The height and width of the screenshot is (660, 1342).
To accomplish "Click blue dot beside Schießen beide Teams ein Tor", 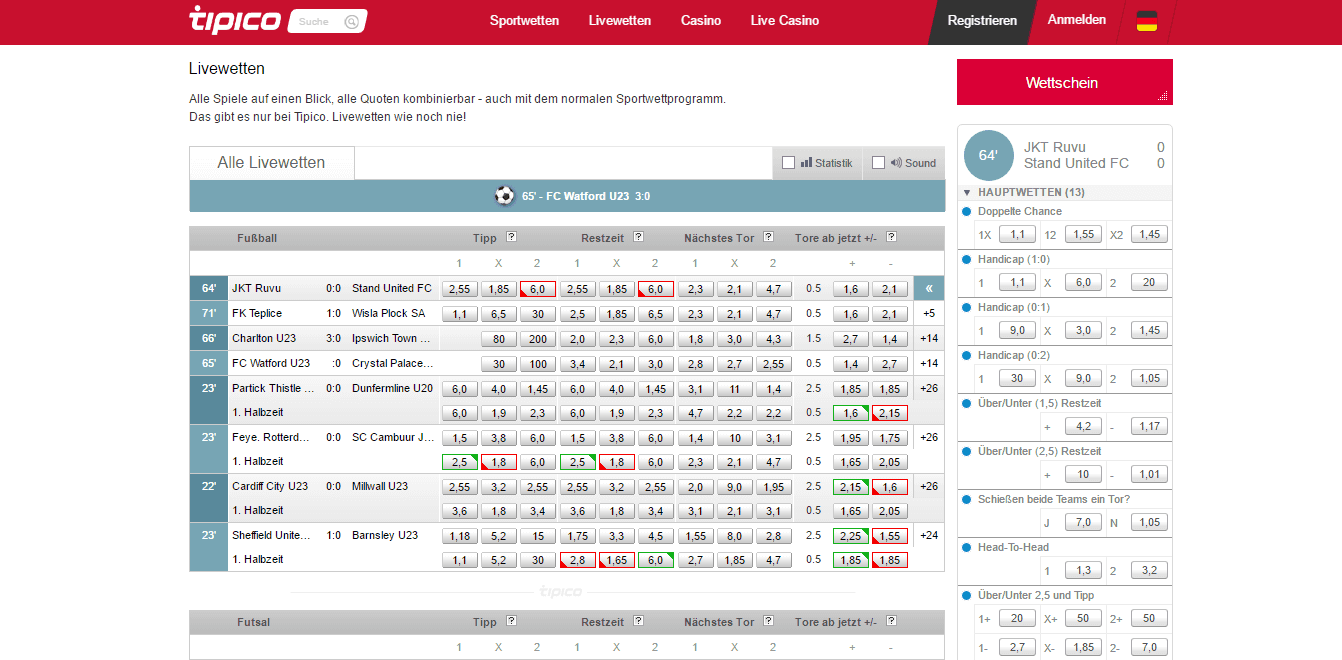I will (x=966, y=499).
